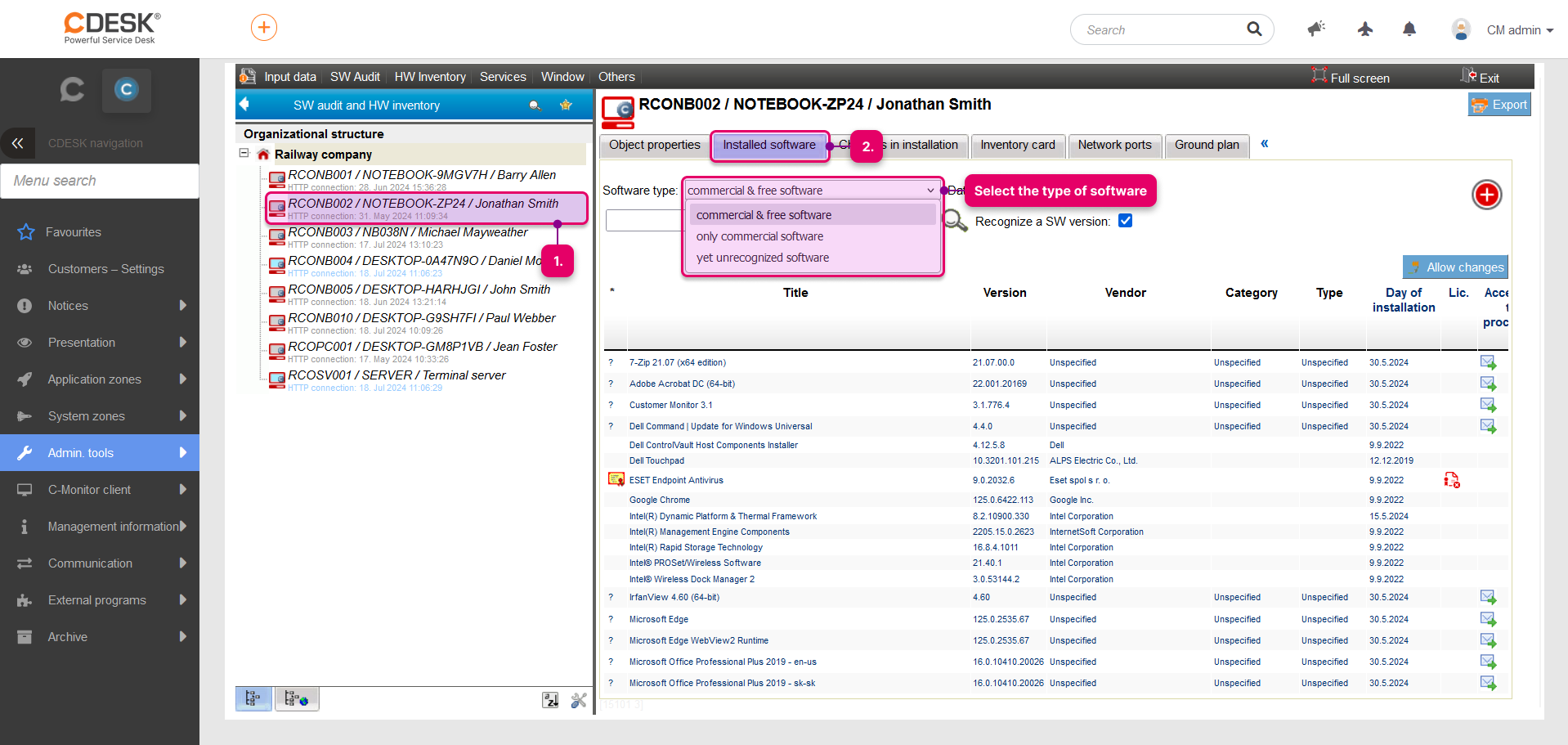Click the star icon in SW audit panel header

[x=566, y=105]
